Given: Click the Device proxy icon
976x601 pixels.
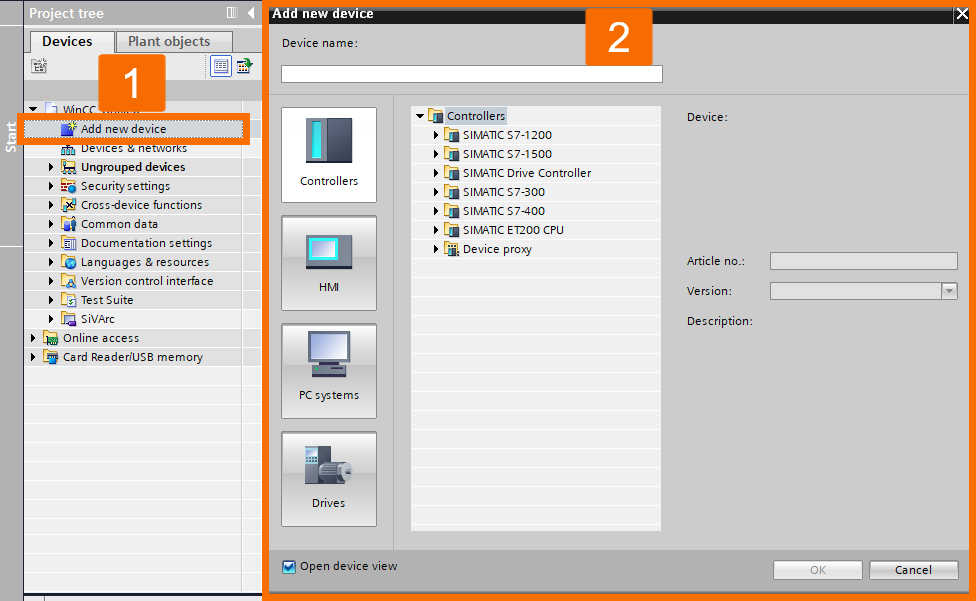Looking at the screenshot, I should 451,249.
